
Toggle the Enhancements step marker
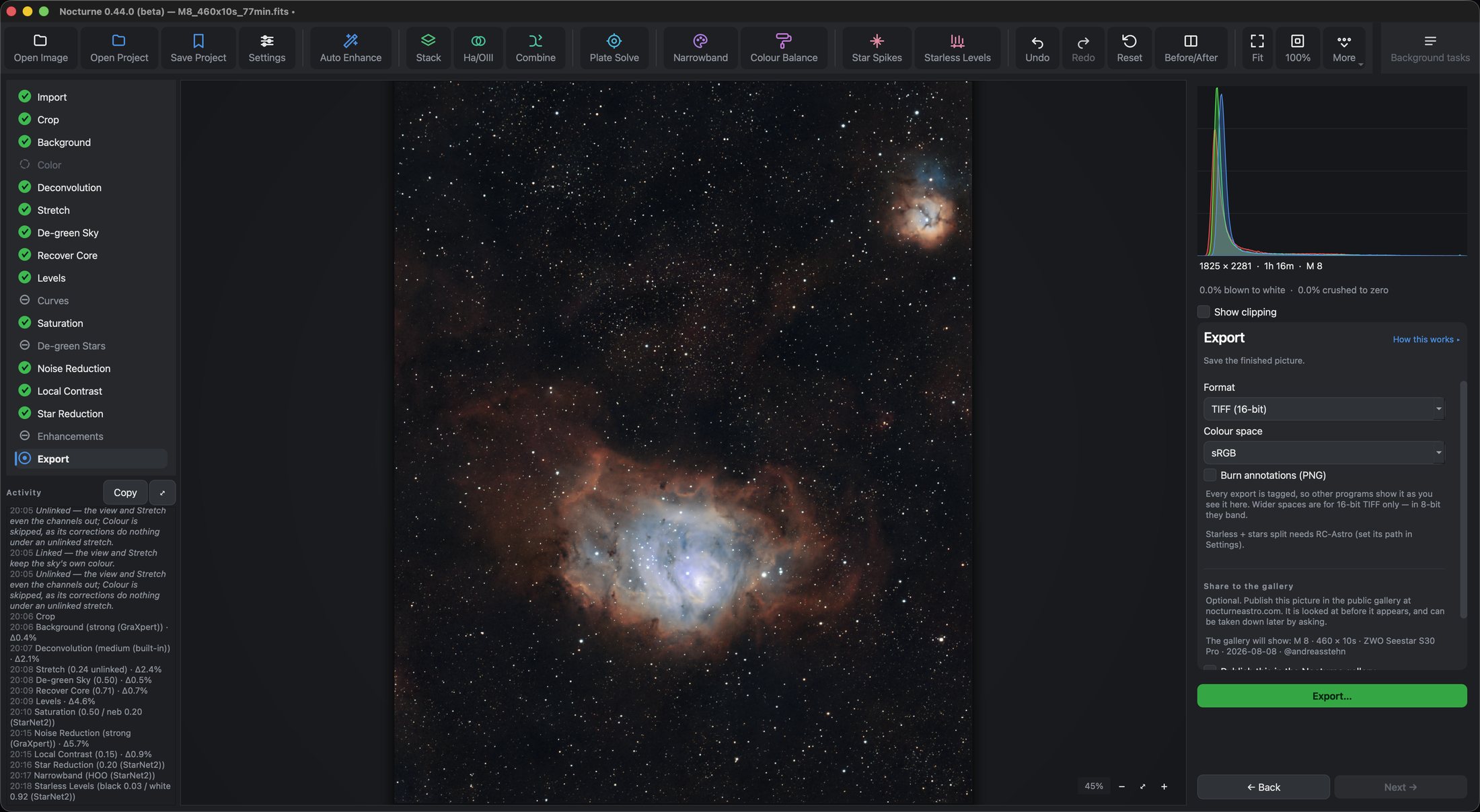pos(25,436)
